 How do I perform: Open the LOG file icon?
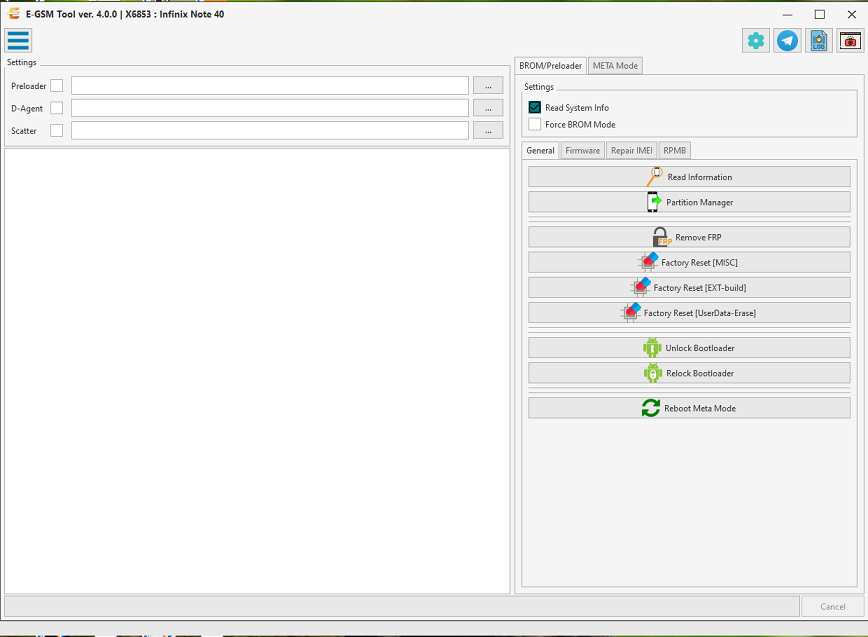coord(819,41)
